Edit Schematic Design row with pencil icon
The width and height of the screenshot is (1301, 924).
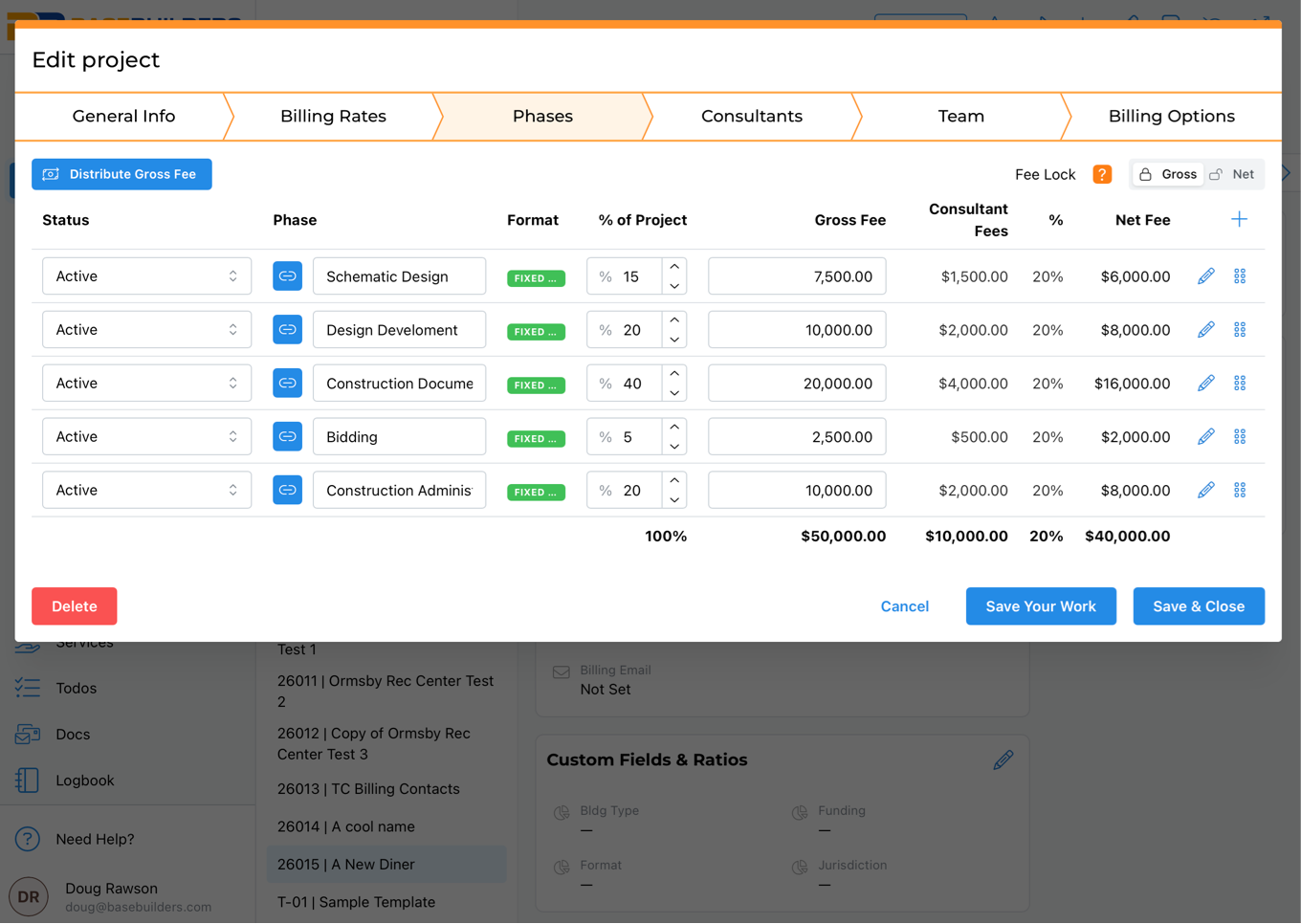[1206, 276]
